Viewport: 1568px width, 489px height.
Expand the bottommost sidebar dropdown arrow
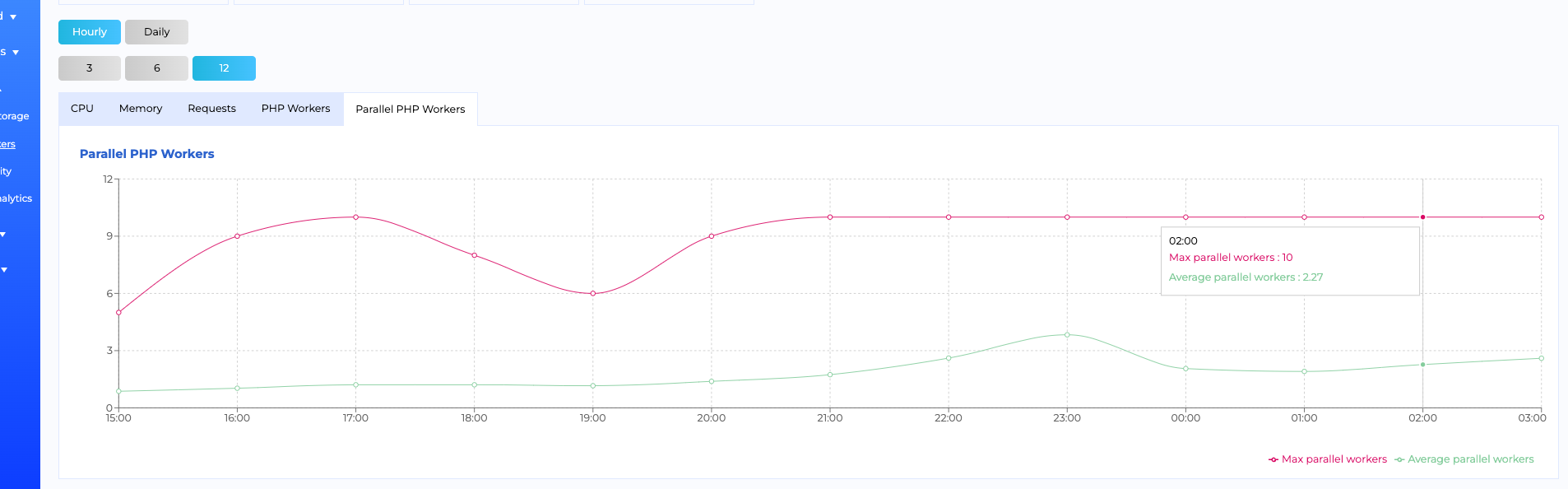coord(4,270)
